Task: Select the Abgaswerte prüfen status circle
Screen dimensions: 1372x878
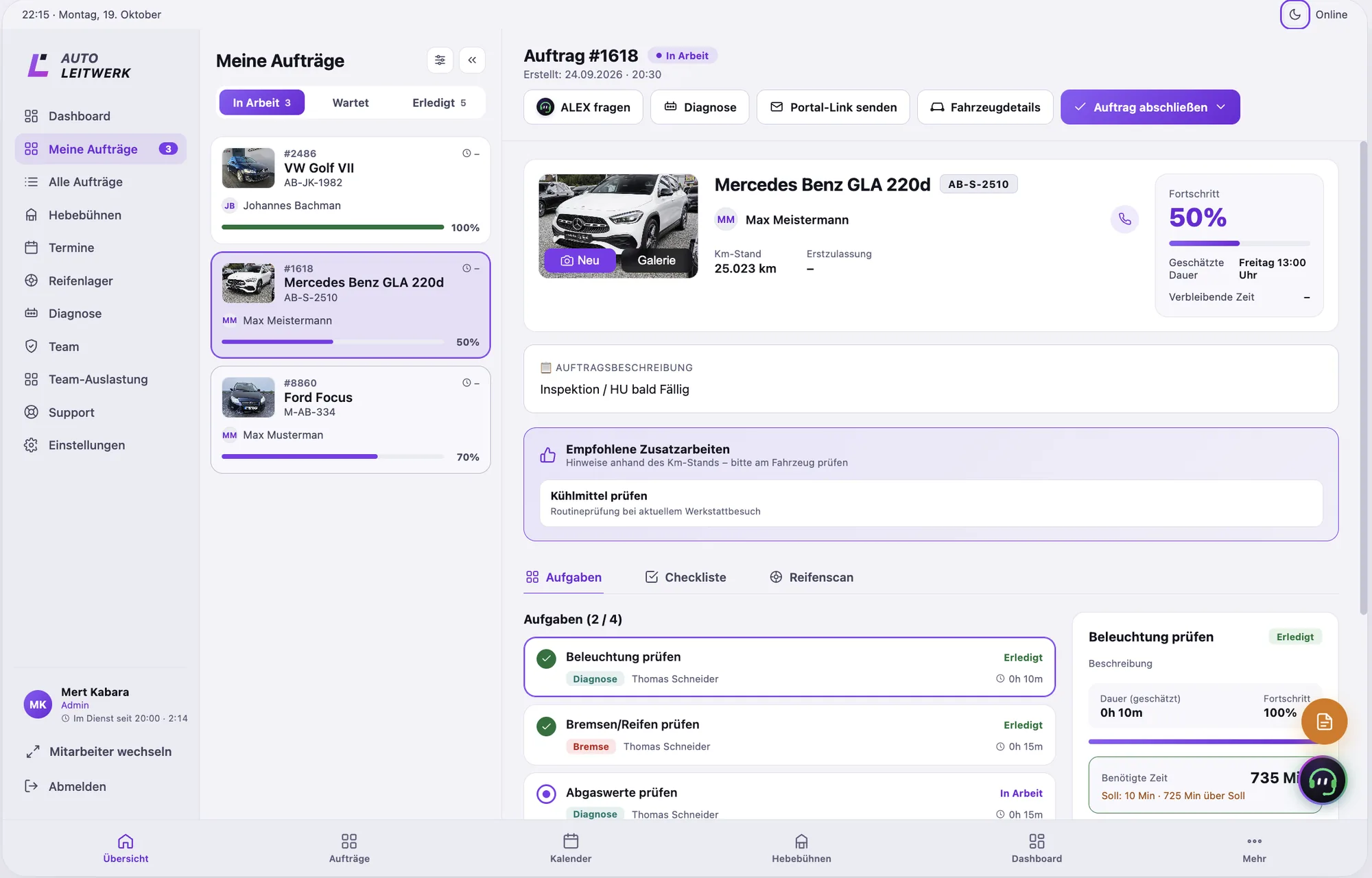Action: 546,794
